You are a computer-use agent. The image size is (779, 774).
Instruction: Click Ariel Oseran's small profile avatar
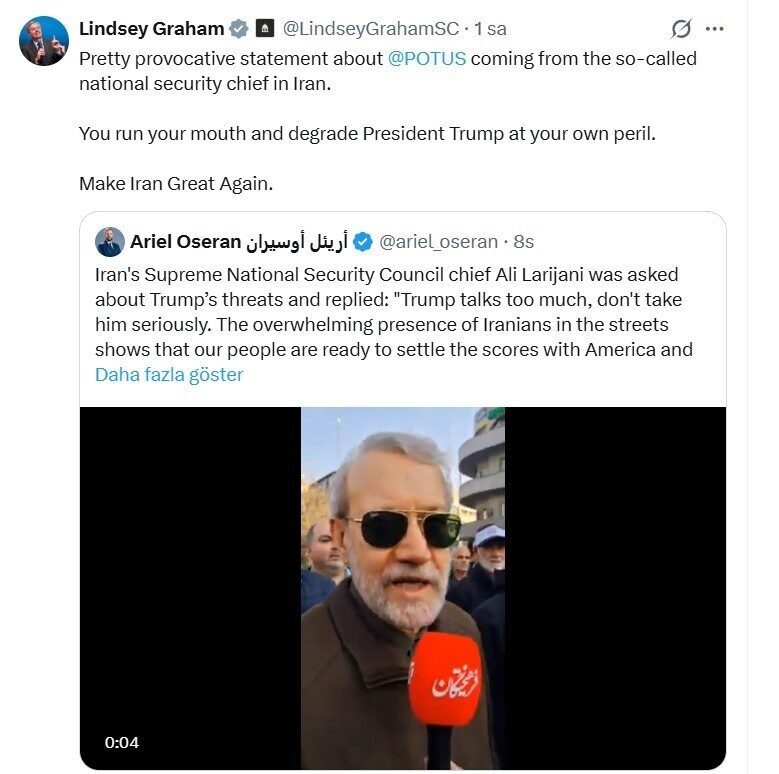(110, 242)
